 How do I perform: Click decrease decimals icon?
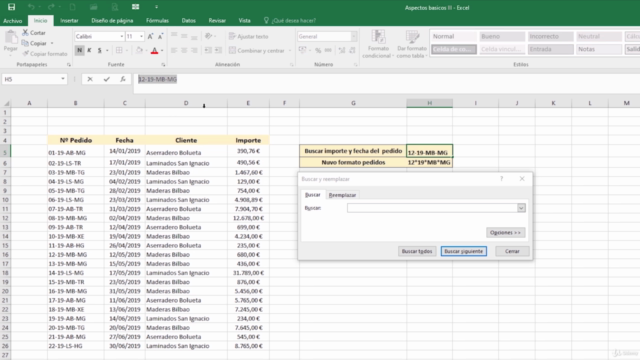(352, 50)
